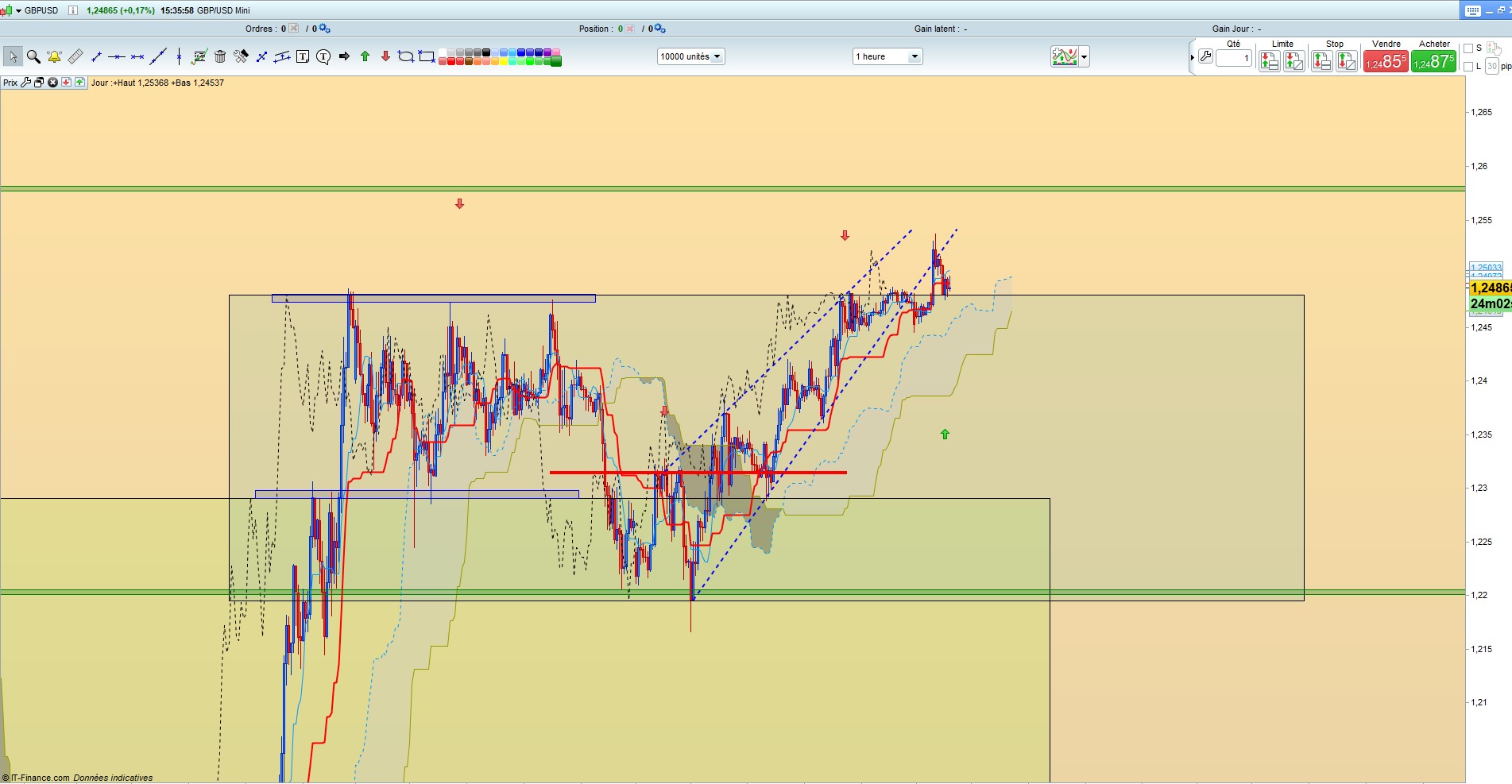This screenshot has width=1512, height=784.
Task: Pick the green up arrow drawing tool
Action: [x=365, y=56]
